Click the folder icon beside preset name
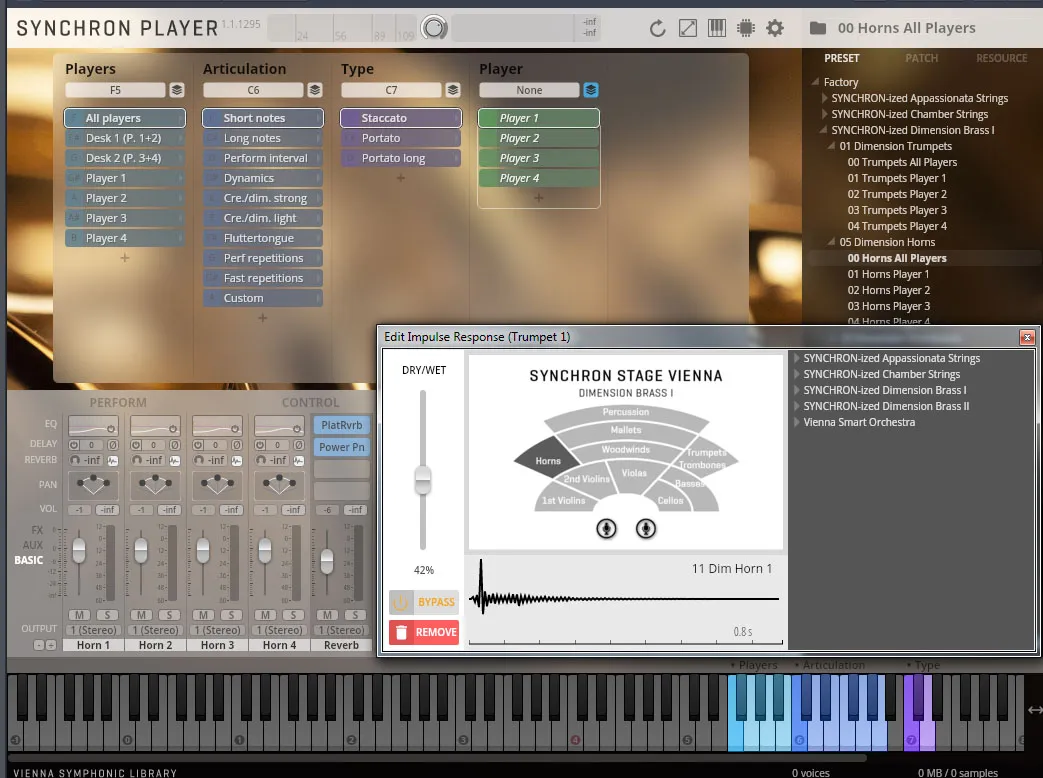The width and height of the screenshot is (1043, 778). (817, 28)
